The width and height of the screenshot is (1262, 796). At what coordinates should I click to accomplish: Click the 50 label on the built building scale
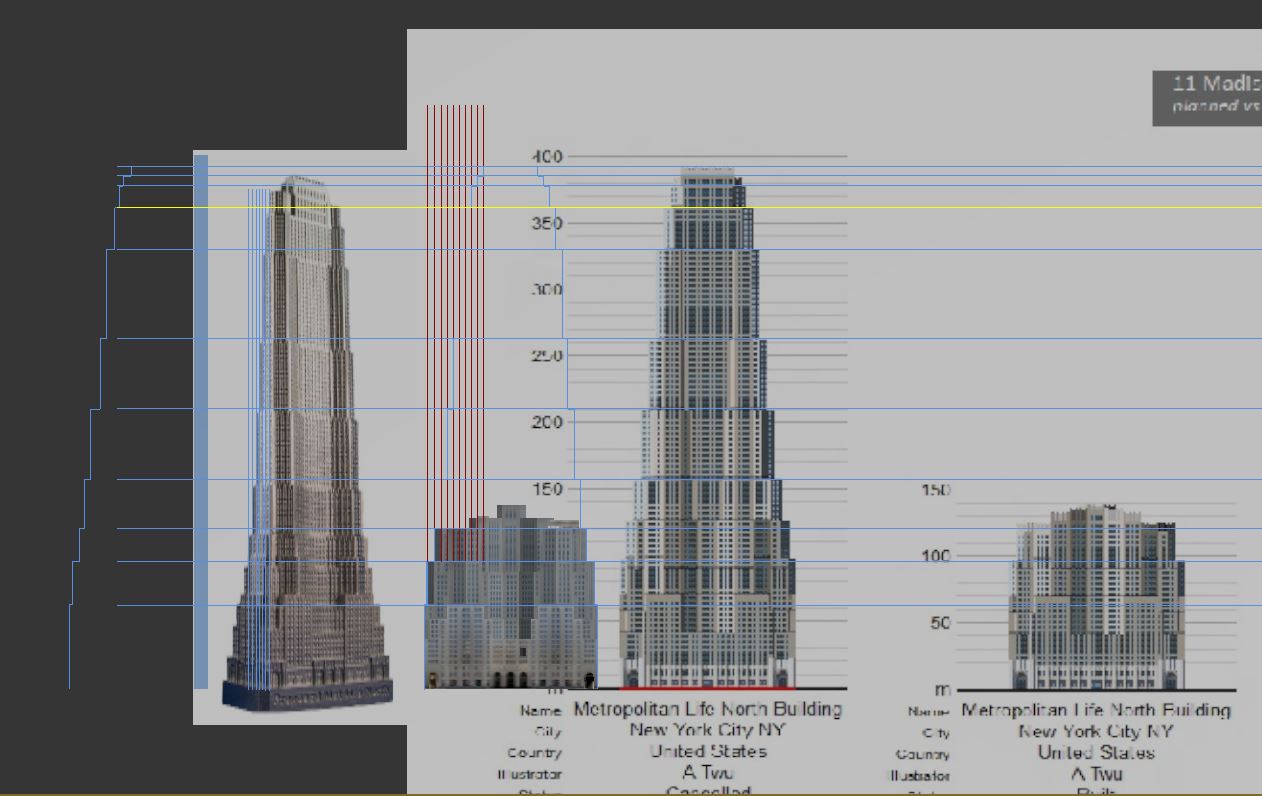[x=941, y=623]
